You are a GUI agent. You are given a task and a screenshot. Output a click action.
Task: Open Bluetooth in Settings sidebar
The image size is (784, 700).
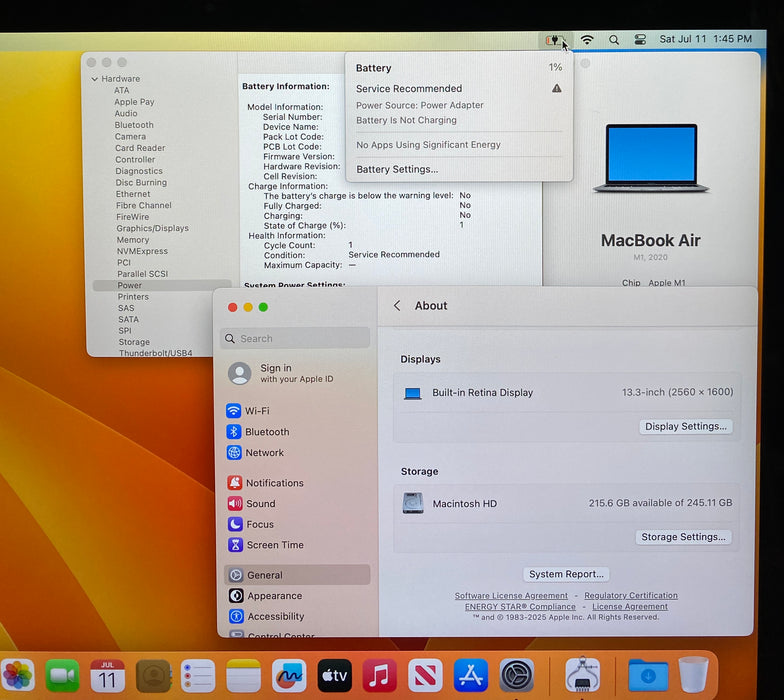pyautogui.click(x=258, y=432)
